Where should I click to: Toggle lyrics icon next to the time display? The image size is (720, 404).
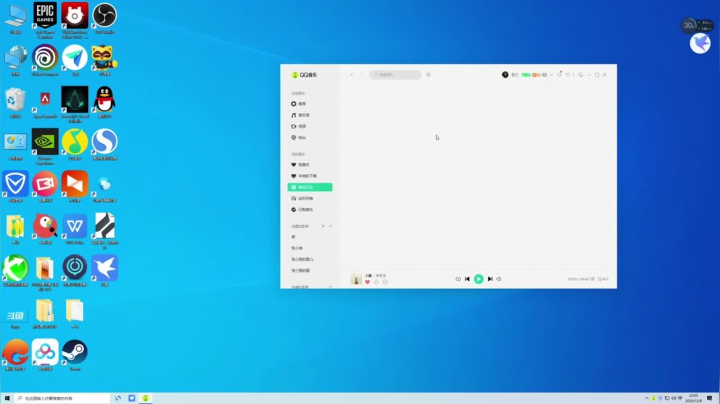[592, 279]
